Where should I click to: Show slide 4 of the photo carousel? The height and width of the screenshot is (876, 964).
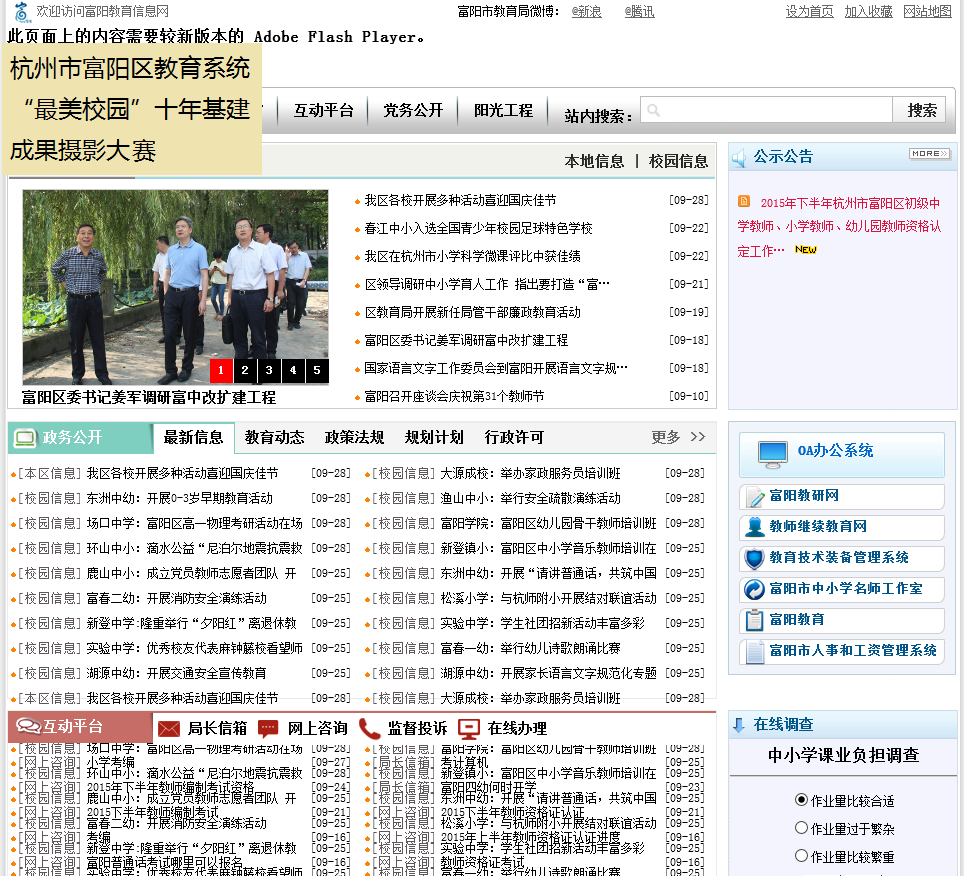click(293, 371)
